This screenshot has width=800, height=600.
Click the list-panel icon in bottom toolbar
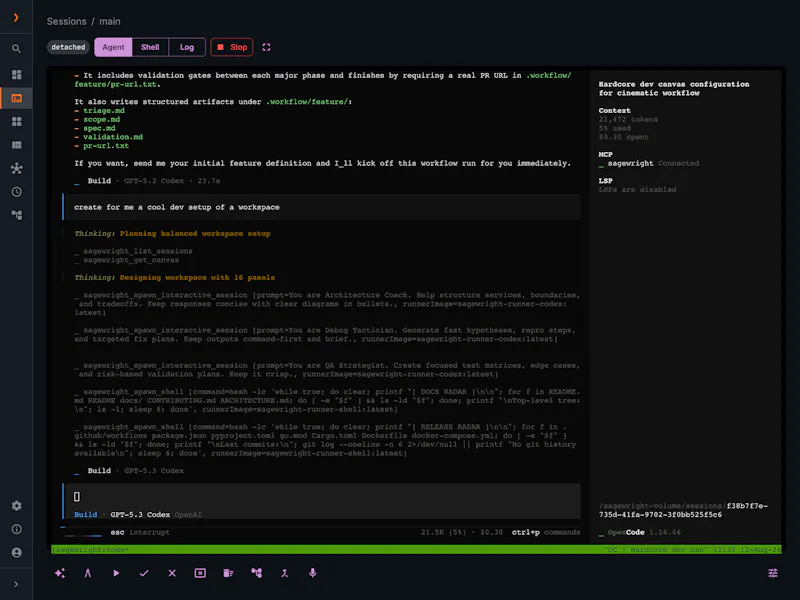228,573
